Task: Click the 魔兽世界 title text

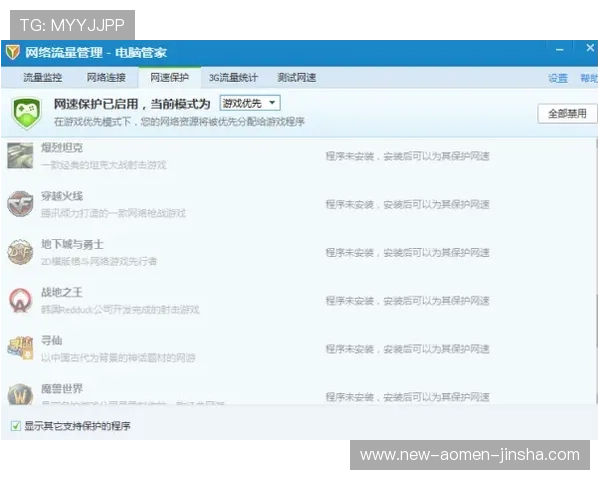Action: pos(62,389)
